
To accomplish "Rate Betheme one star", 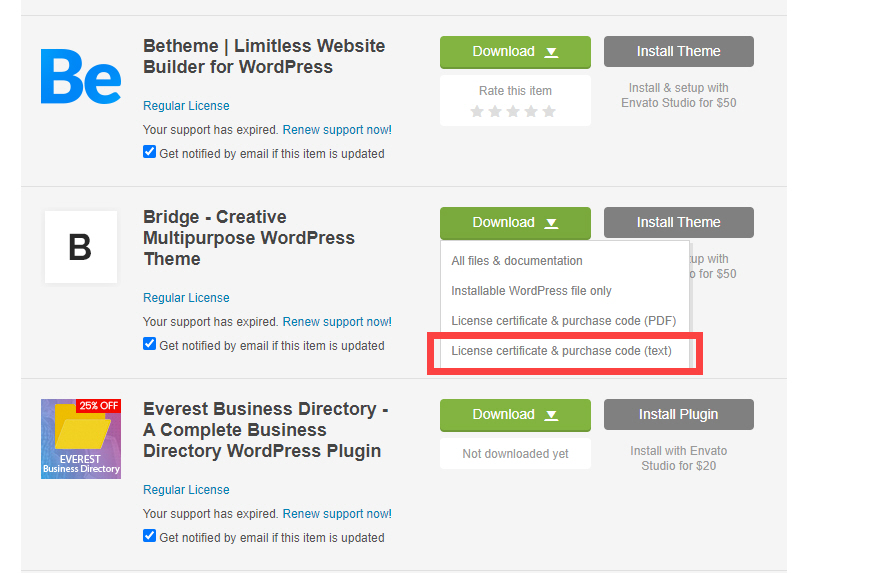I will click(477, 112).
